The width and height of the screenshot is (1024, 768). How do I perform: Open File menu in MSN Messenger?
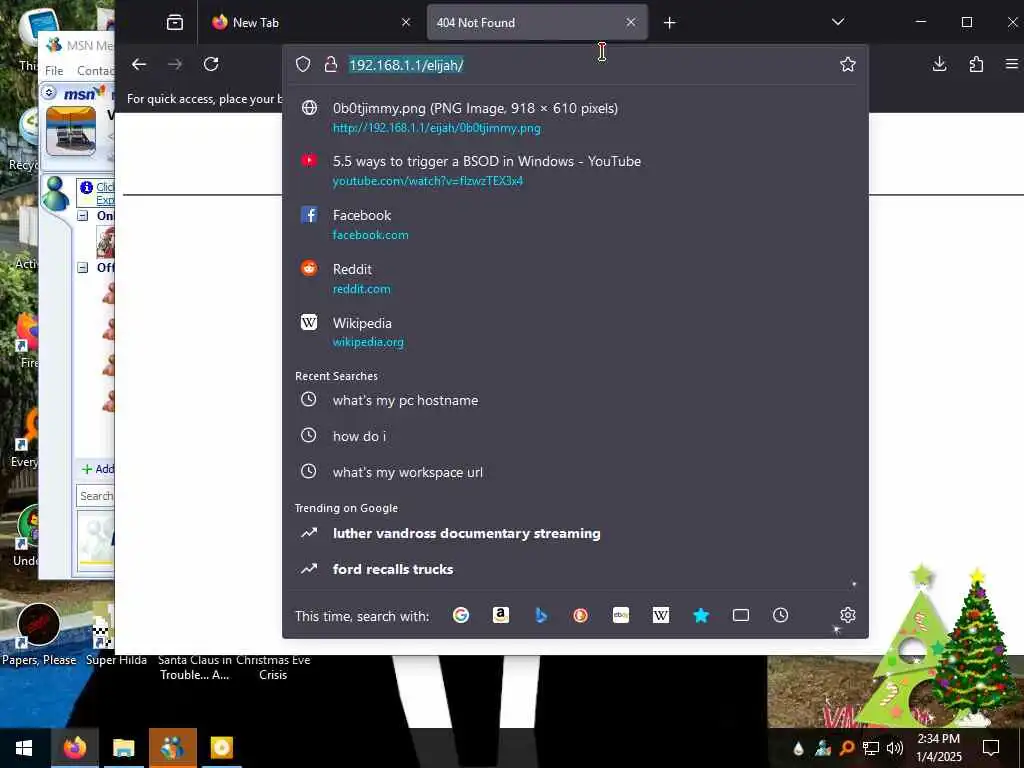pos(54,71)
